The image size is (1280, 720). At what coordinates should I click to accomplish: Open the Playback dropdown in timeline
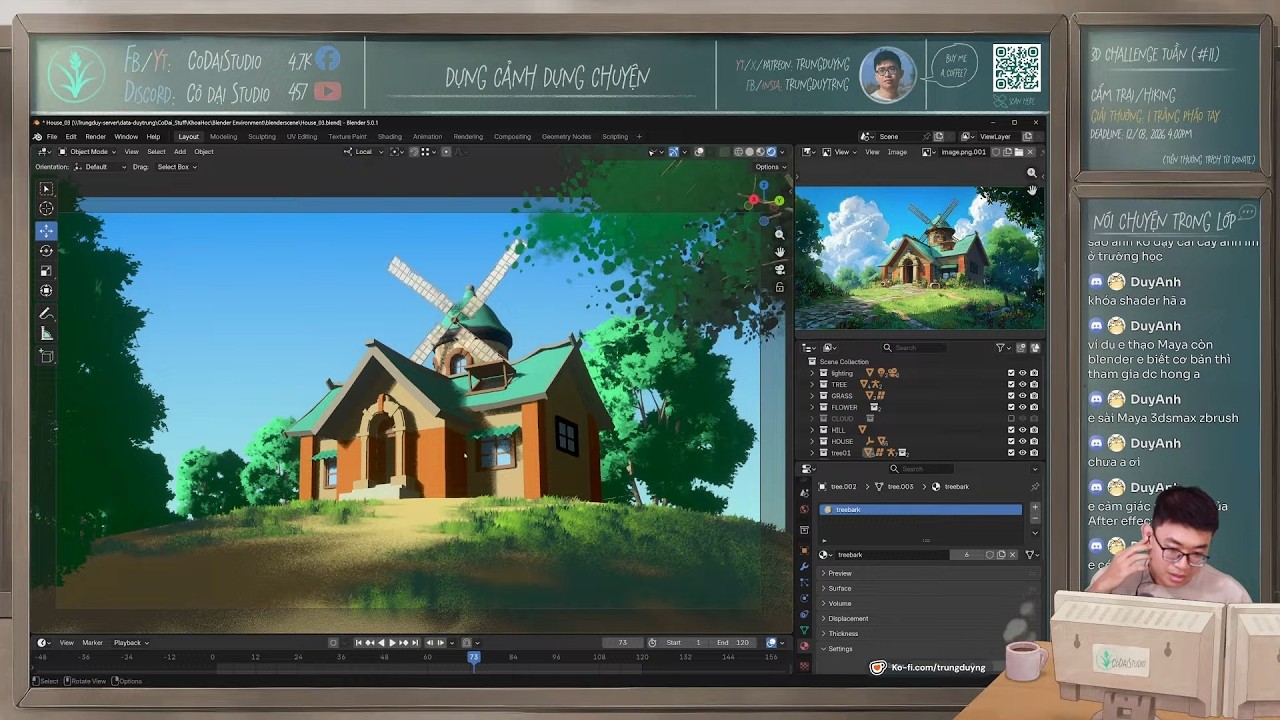point(131,643)
